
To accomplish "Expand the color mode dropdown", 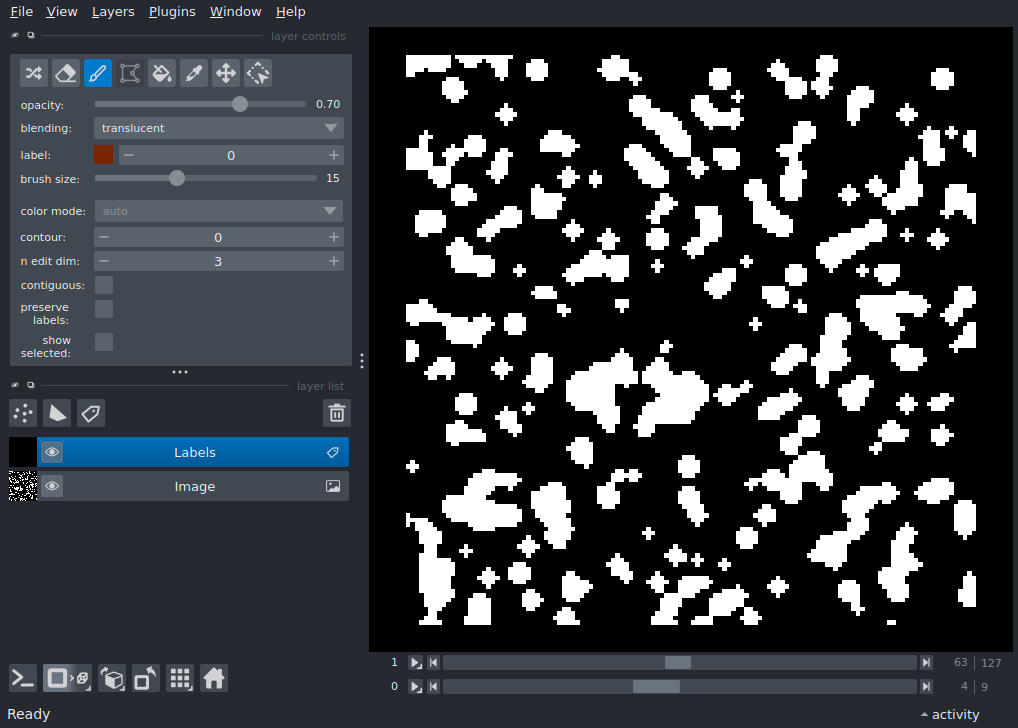I will coord(219,211).
